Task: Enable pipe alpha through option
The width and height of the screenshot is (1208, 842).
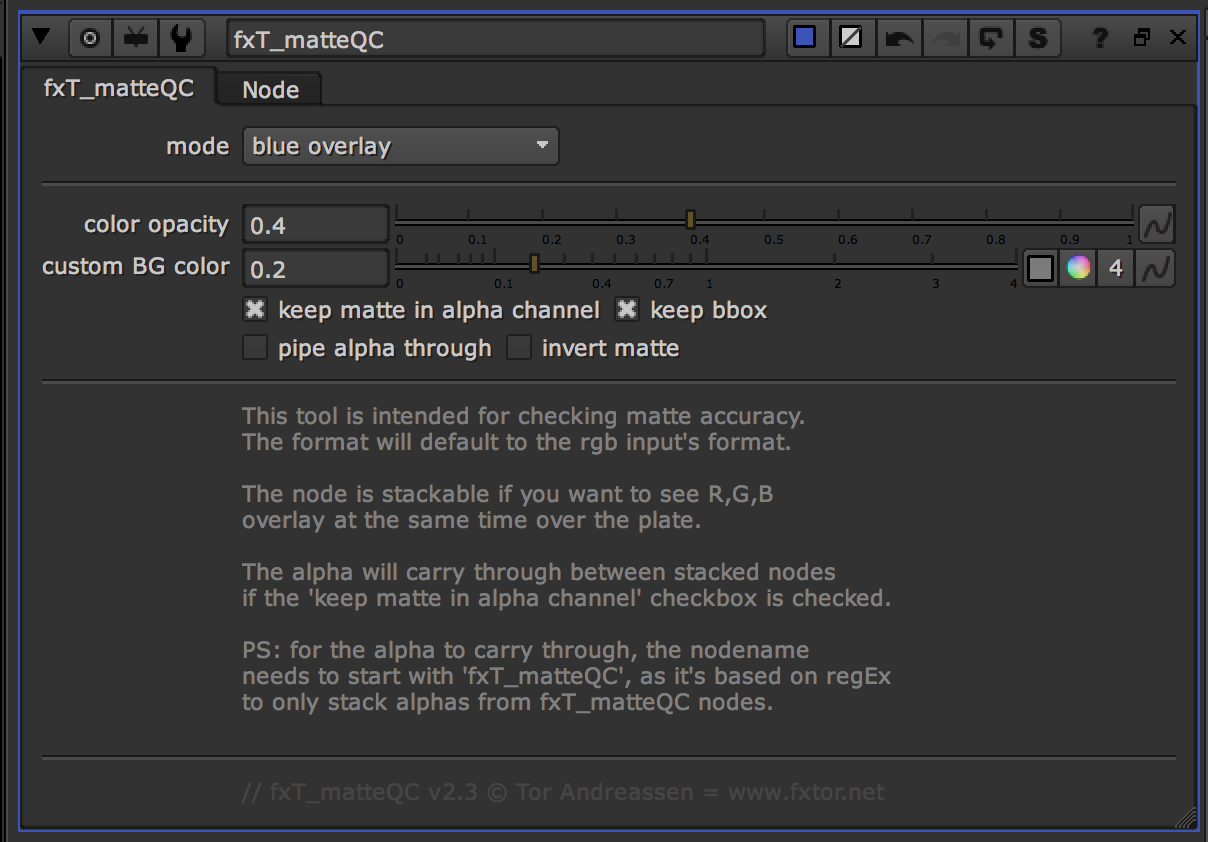Action: 256,348
